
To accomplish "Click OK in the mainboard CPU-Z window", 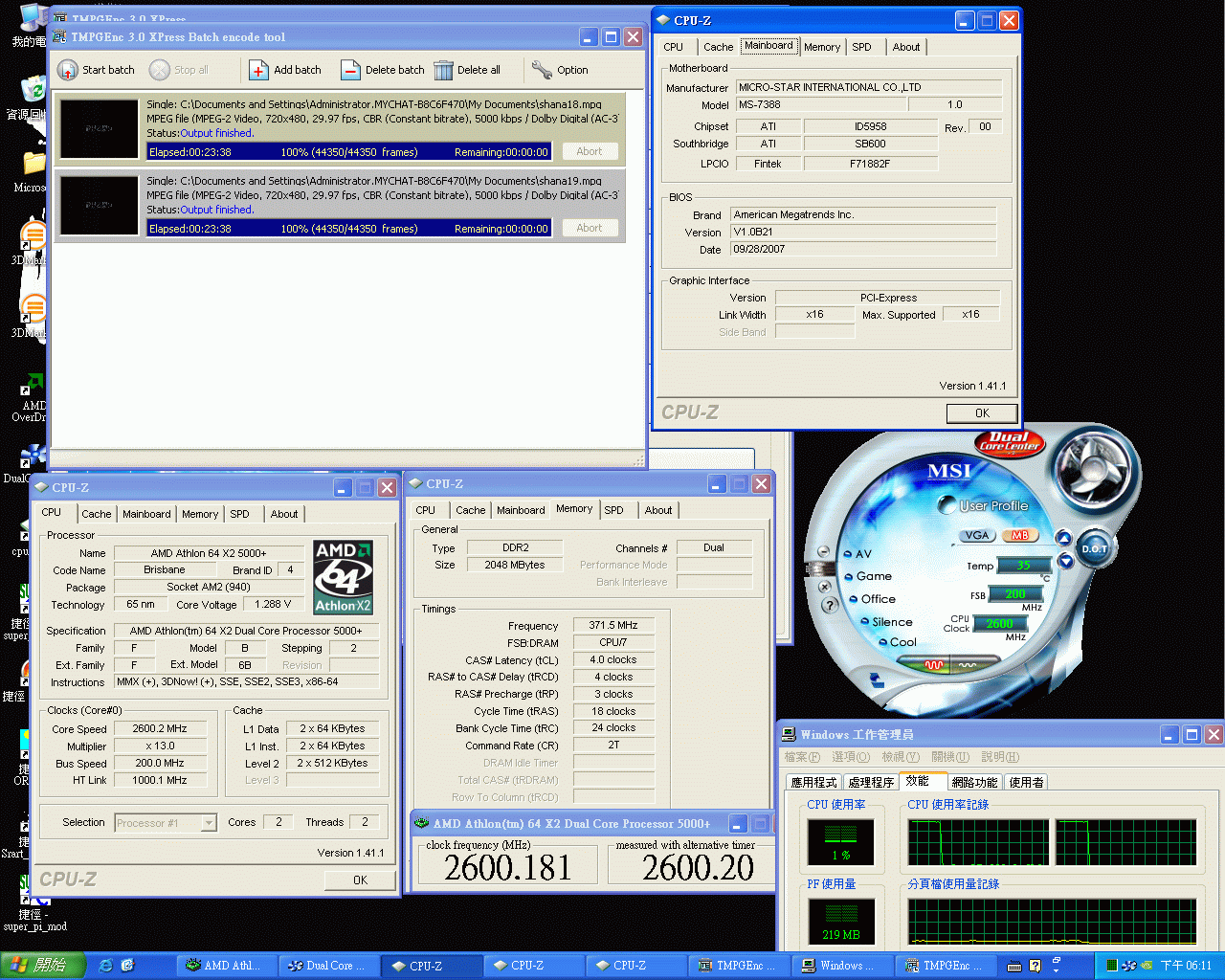I will point(982,413).
